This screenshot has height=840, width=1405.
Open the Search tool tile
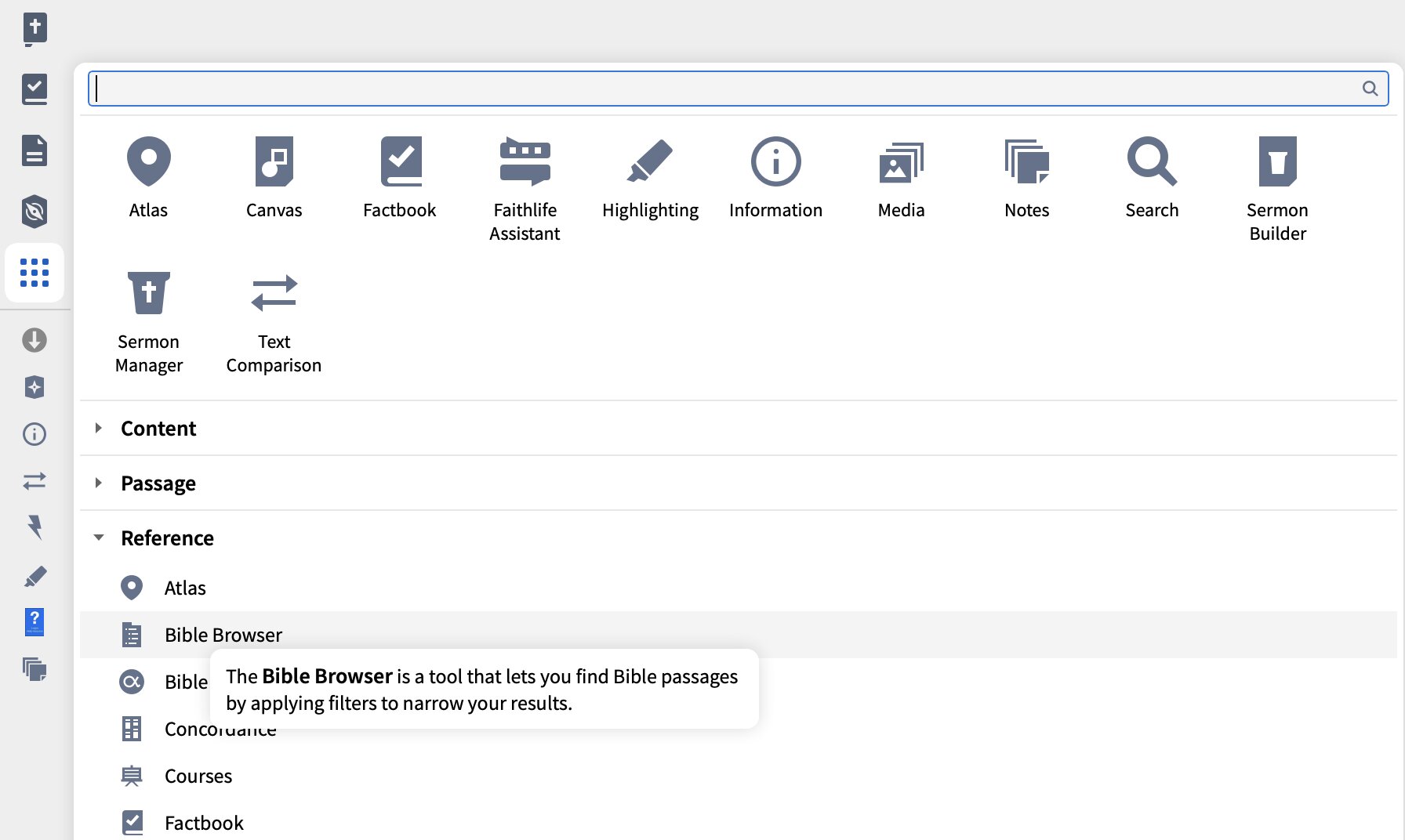pyautogui.click(x=1152, y=178)
